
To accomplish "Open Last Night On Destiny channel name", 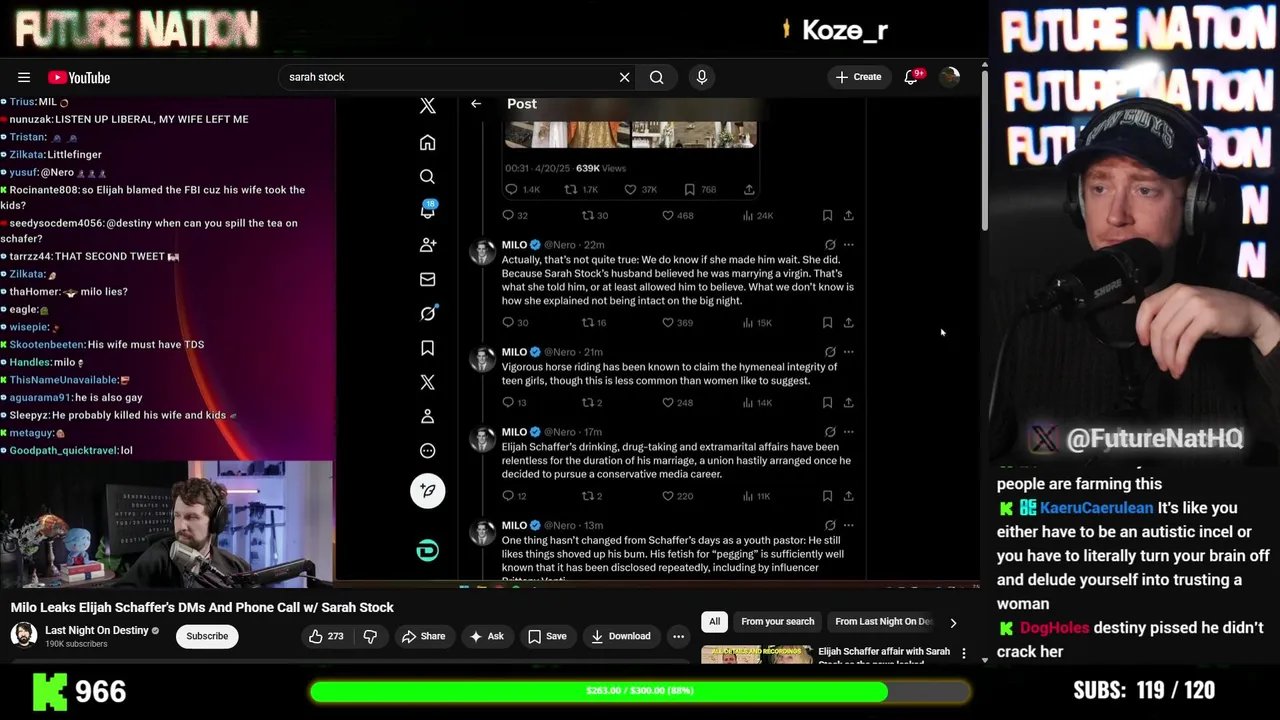I will (97, 630).
